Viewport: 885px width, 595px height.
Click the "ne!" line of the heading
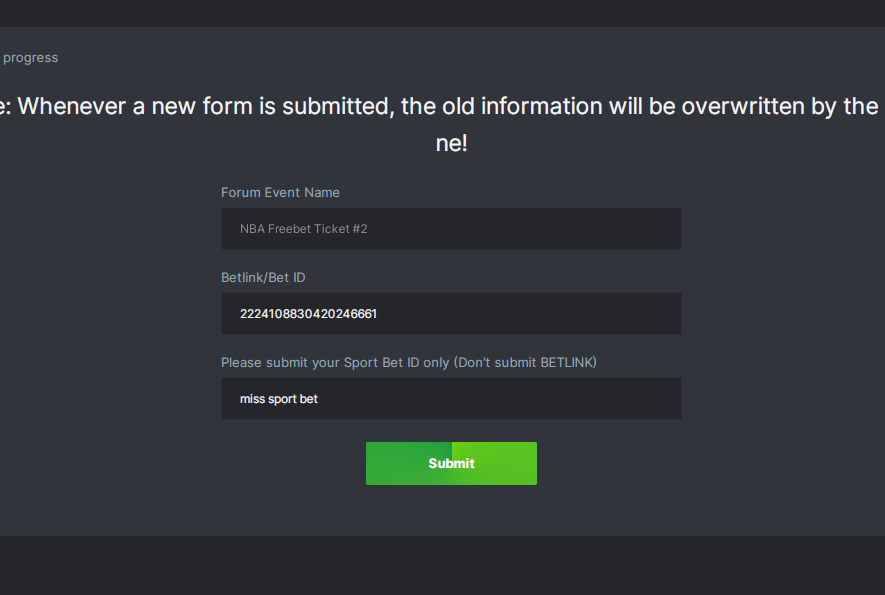click(x=451, y=143)
